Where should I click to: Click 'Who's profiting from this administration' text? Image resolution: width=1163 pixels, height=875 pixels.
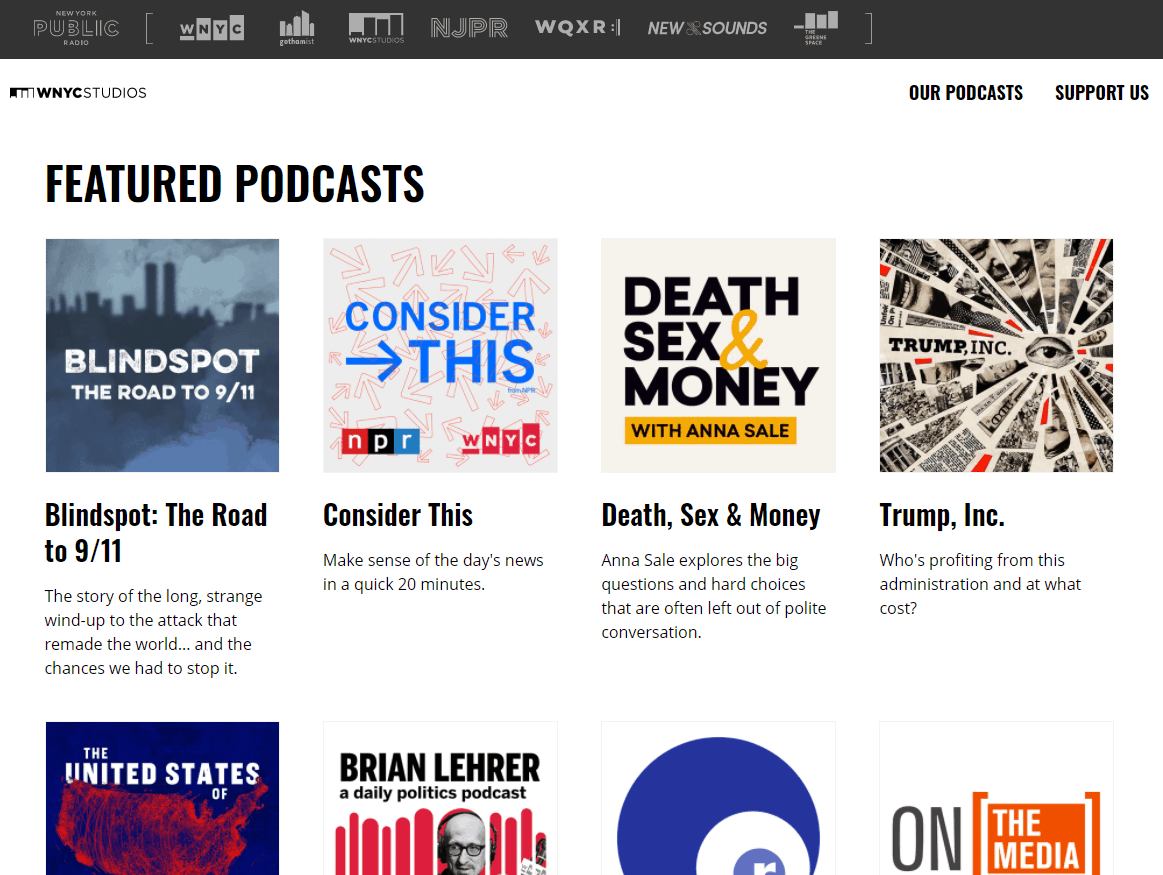point(981,584)
